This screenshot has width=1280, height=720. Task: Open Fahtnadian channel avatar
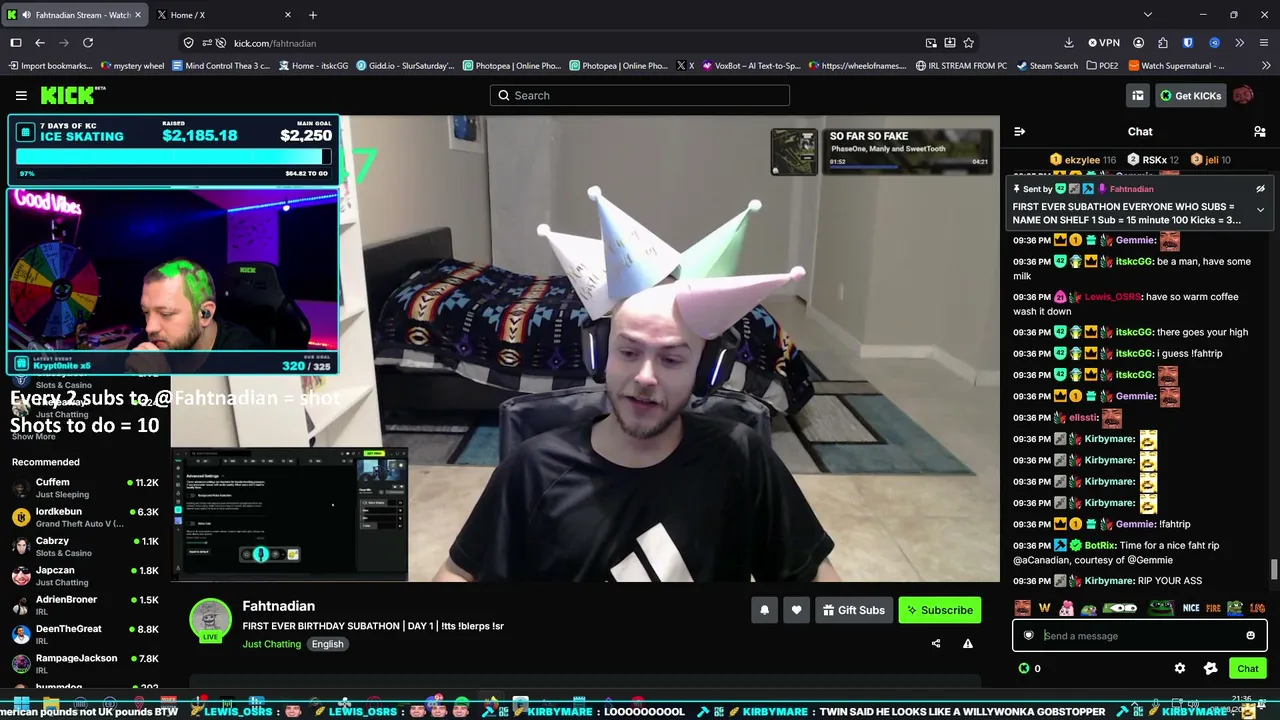(211, 620)
